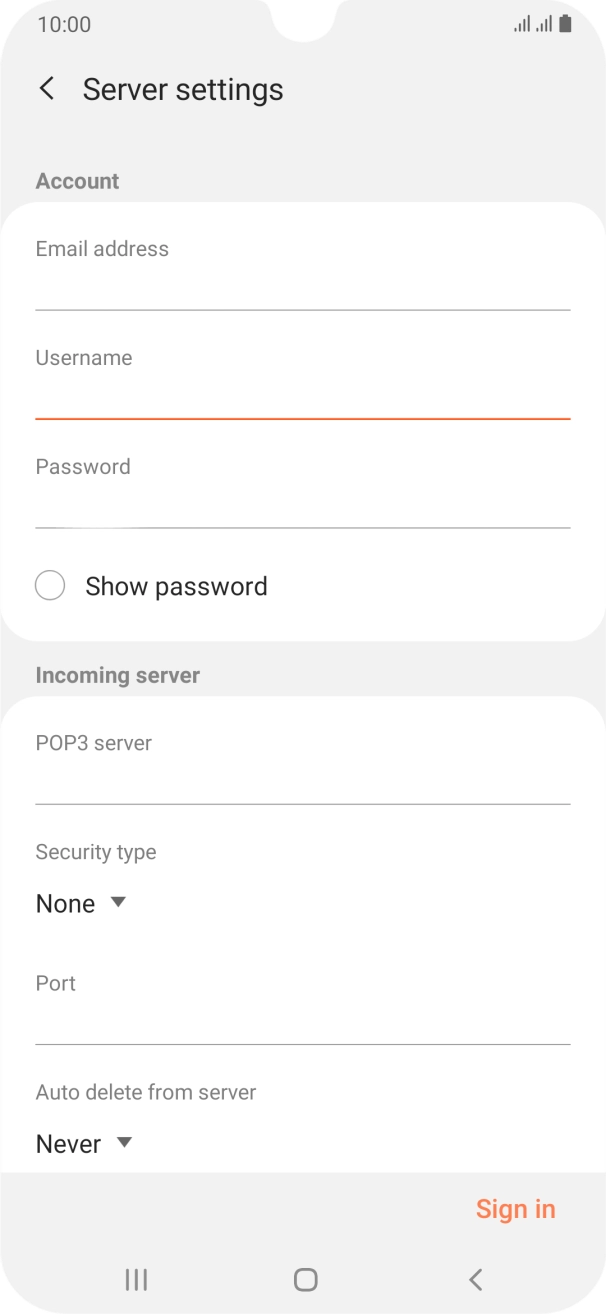
Task: Tap the clock showing 10:00
Action: coord(63,24)
